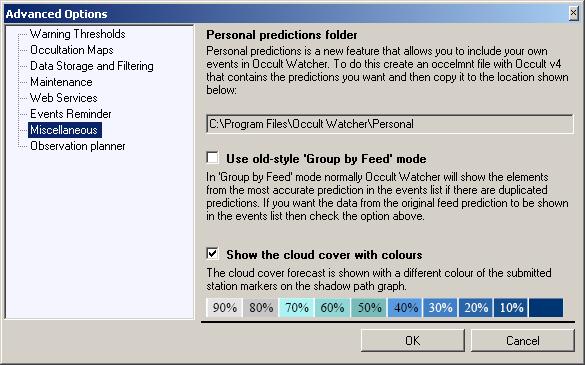Select Warning Thresholds in the options tree
The height and width of the screenshot is (365, 585).
pyautogui.click(x=78, y=34)
